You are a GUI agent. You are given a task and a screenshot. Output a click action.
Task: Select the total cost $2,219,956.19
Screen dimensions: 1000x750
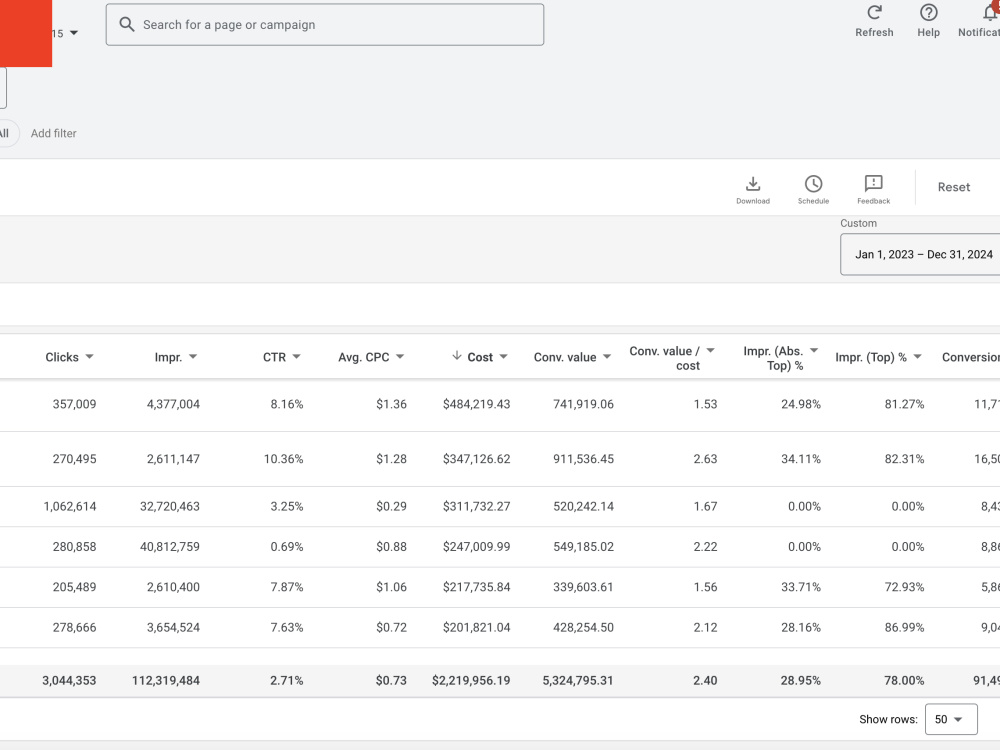click(471, 680)
